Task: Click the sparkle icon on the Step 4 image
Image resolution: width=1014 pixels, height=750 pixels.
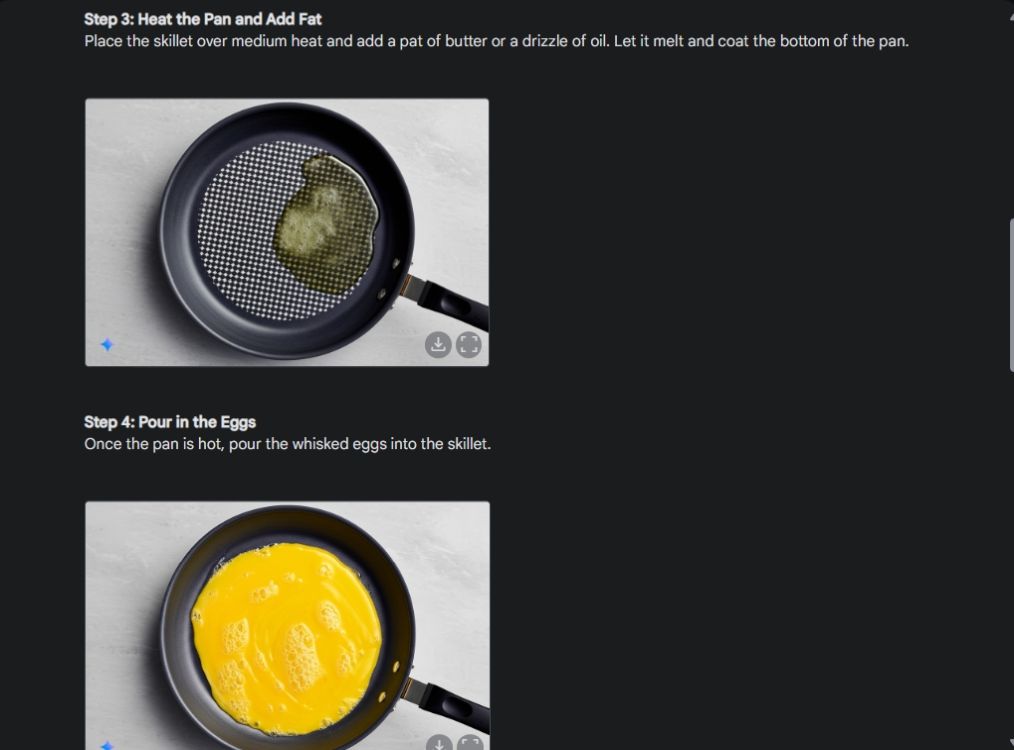Action: 108,745
